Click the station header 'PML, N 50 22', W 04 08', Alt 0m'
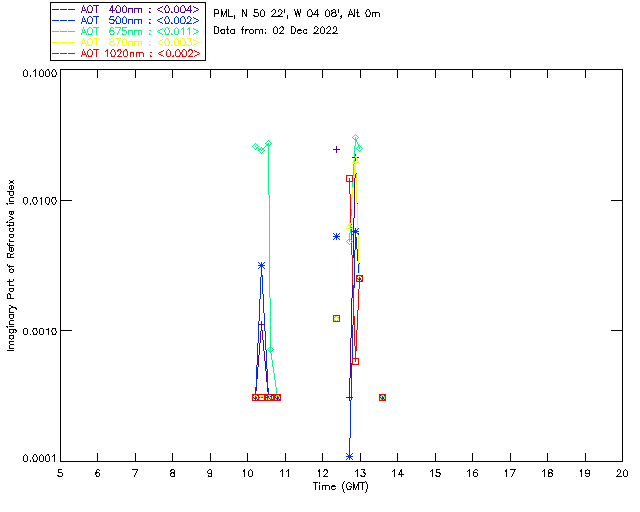 click(297, 13)
